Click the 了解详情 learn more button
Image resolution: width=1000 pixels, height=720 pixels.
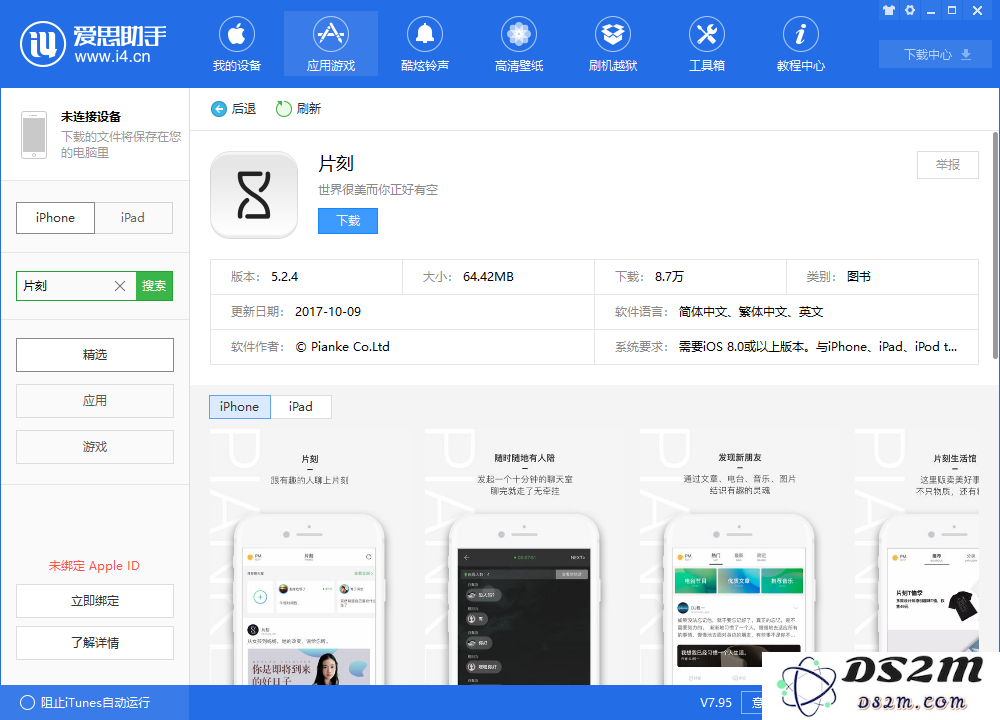click(95, 643)
